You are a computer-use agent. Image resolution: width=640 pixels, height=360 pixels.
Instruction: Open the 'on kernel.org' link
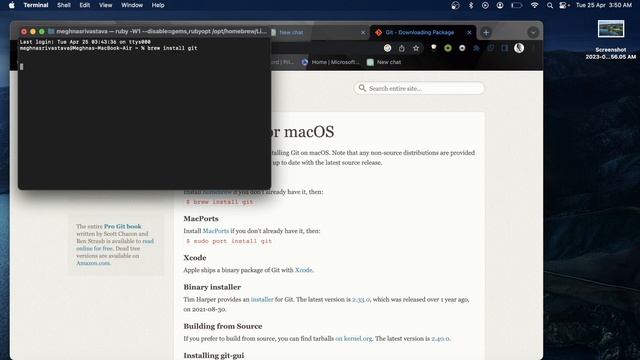pyautogui.click(x=353, y=339)
